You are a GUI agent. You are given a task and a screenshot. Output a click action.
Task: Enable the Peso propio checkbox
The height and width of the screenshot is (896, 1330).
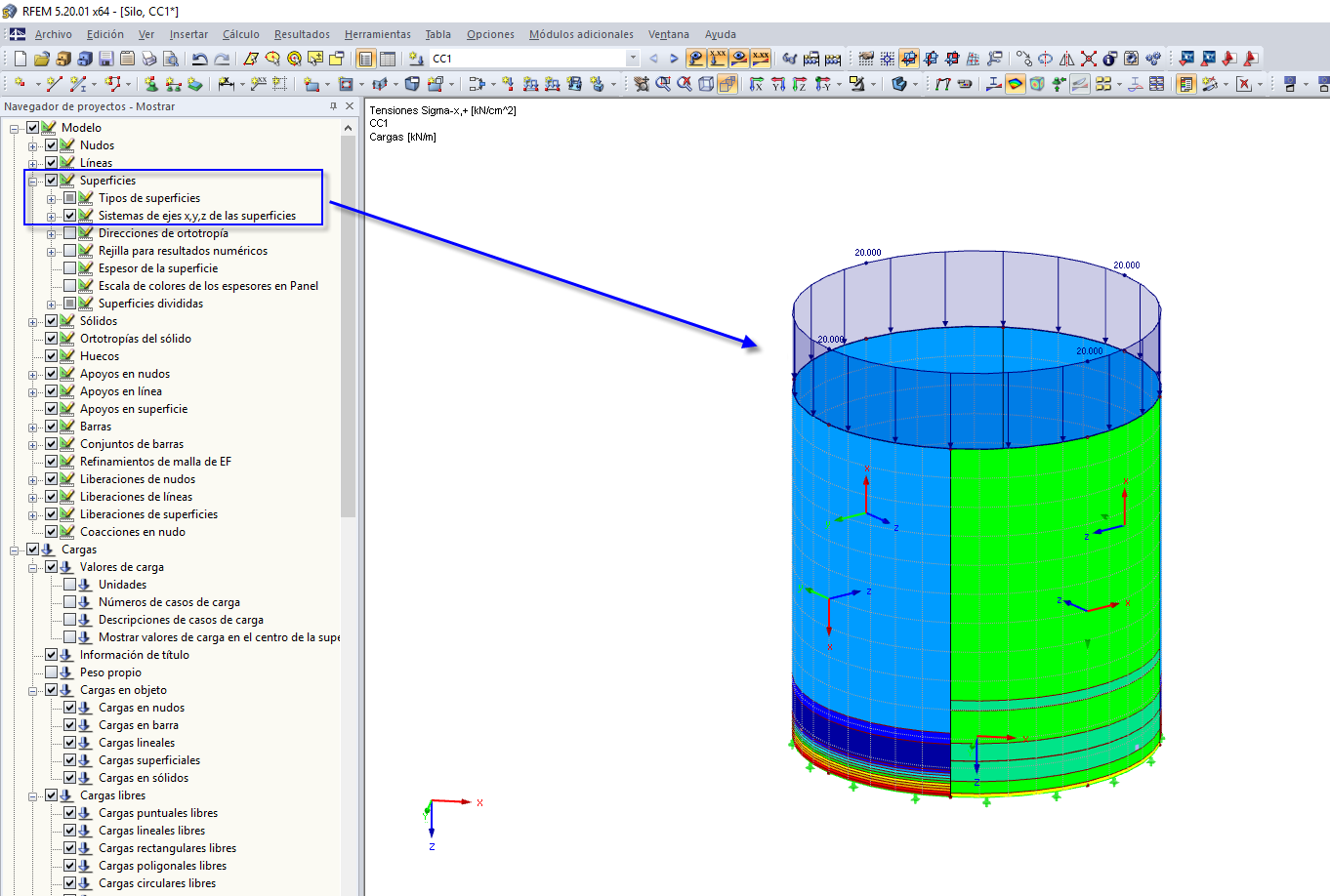click(52, 672)
